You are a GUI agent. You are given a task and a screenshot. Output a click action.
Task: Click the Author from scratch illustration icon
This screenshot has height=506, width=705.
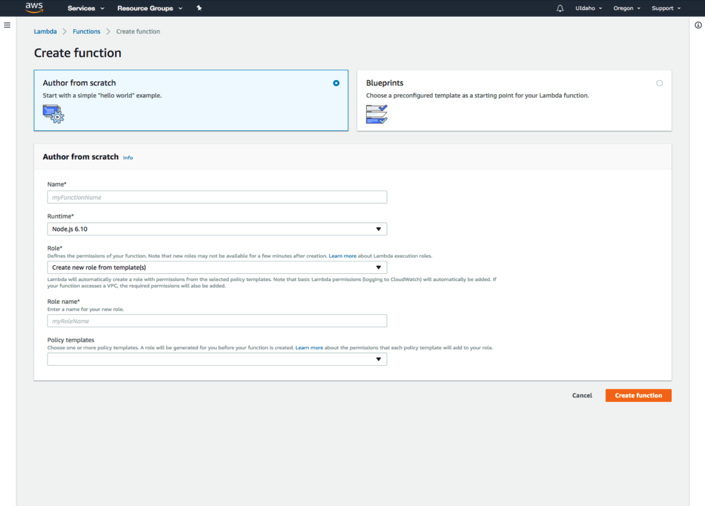pyautogui.click(x=53, y=114)
